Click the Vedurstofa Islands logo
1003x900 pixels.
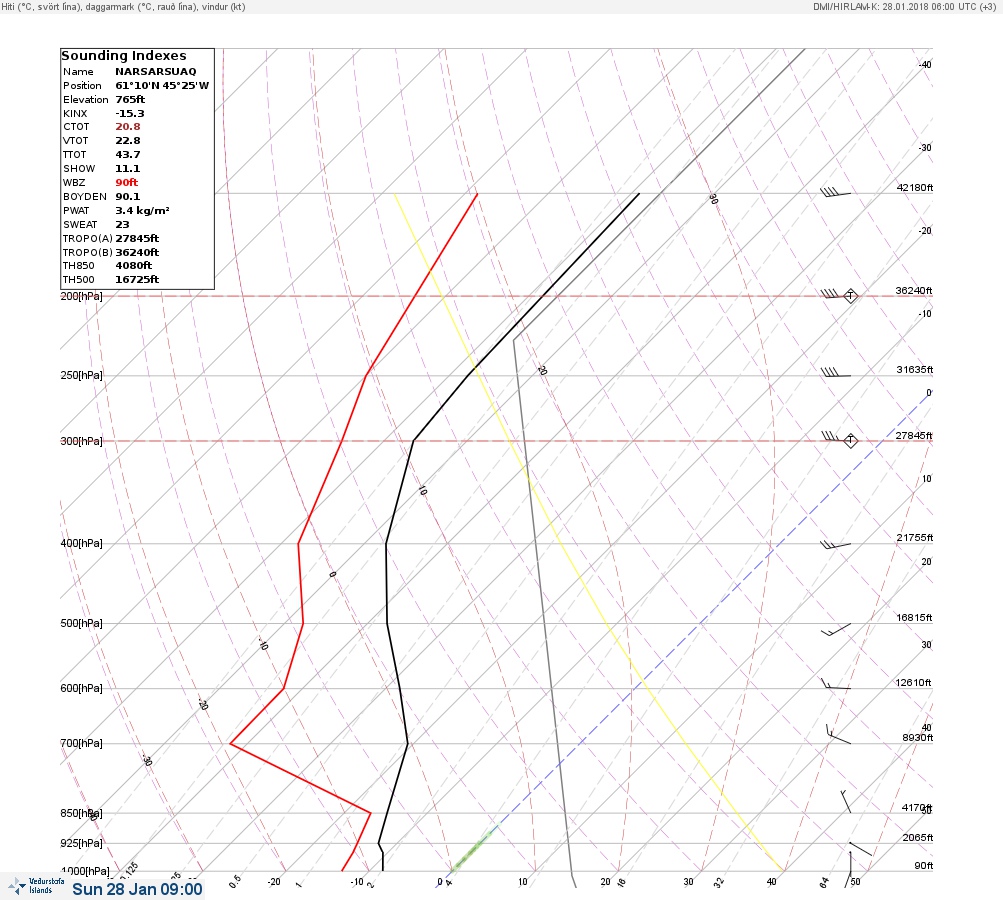click(x=36, y=886)
